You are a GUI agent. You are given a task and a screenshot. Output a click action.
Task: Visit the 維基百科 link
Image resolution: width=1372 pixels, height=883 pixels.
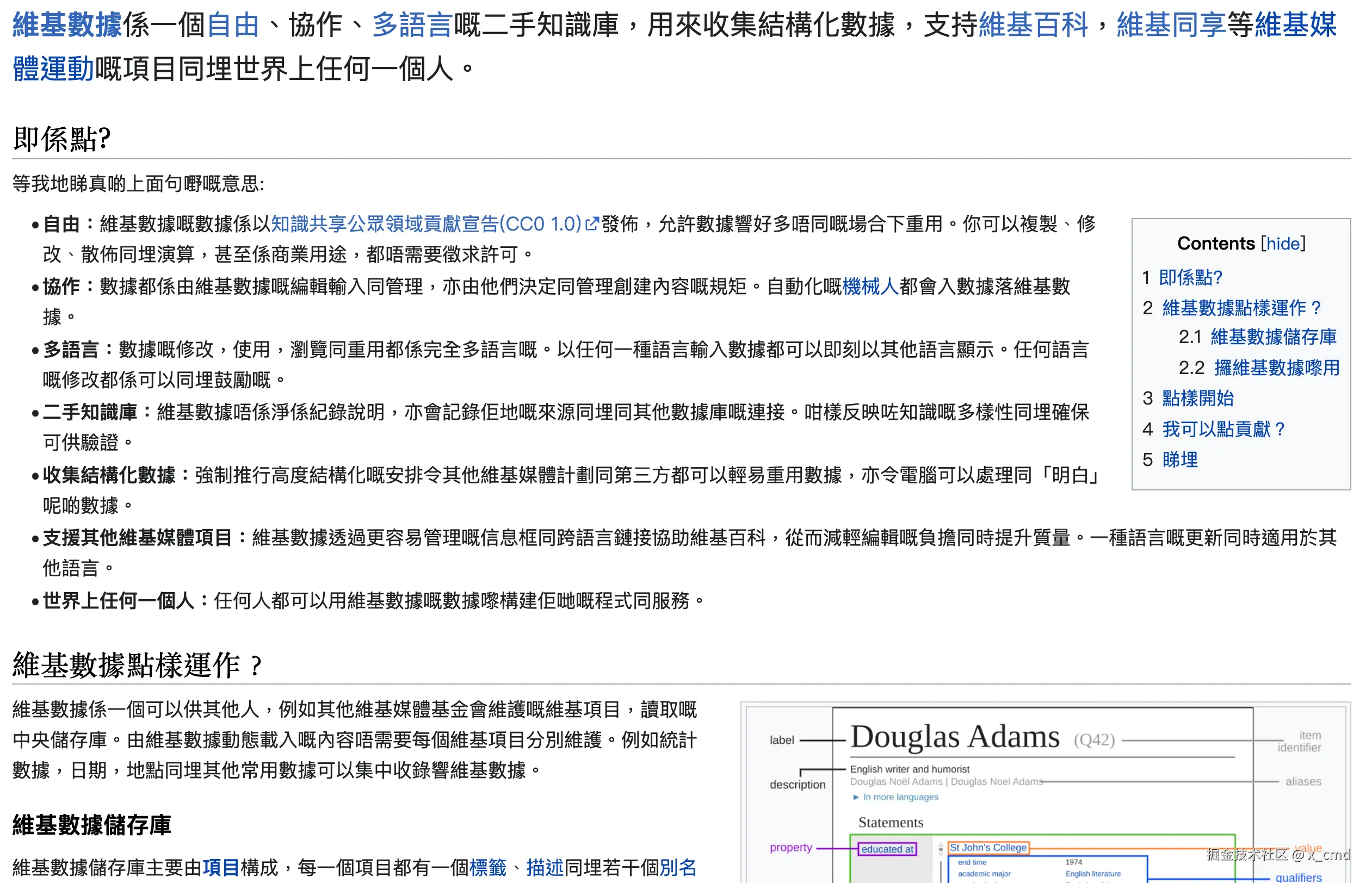click(x=1033, y=25)
